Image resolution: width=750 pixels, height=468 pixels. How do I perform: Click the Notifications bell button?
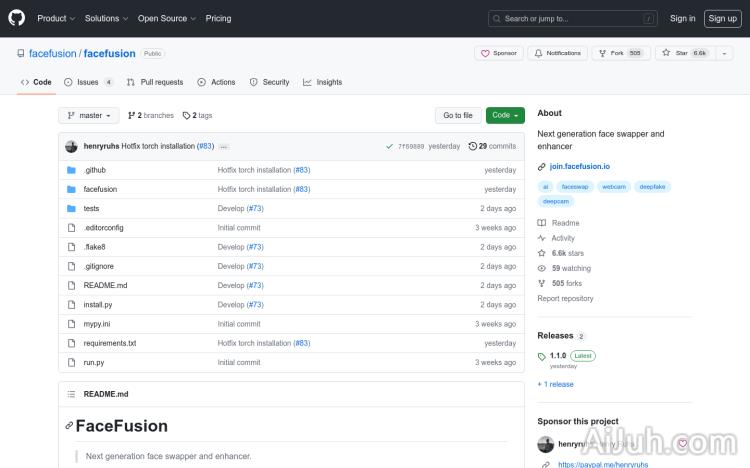click(557, 53)
